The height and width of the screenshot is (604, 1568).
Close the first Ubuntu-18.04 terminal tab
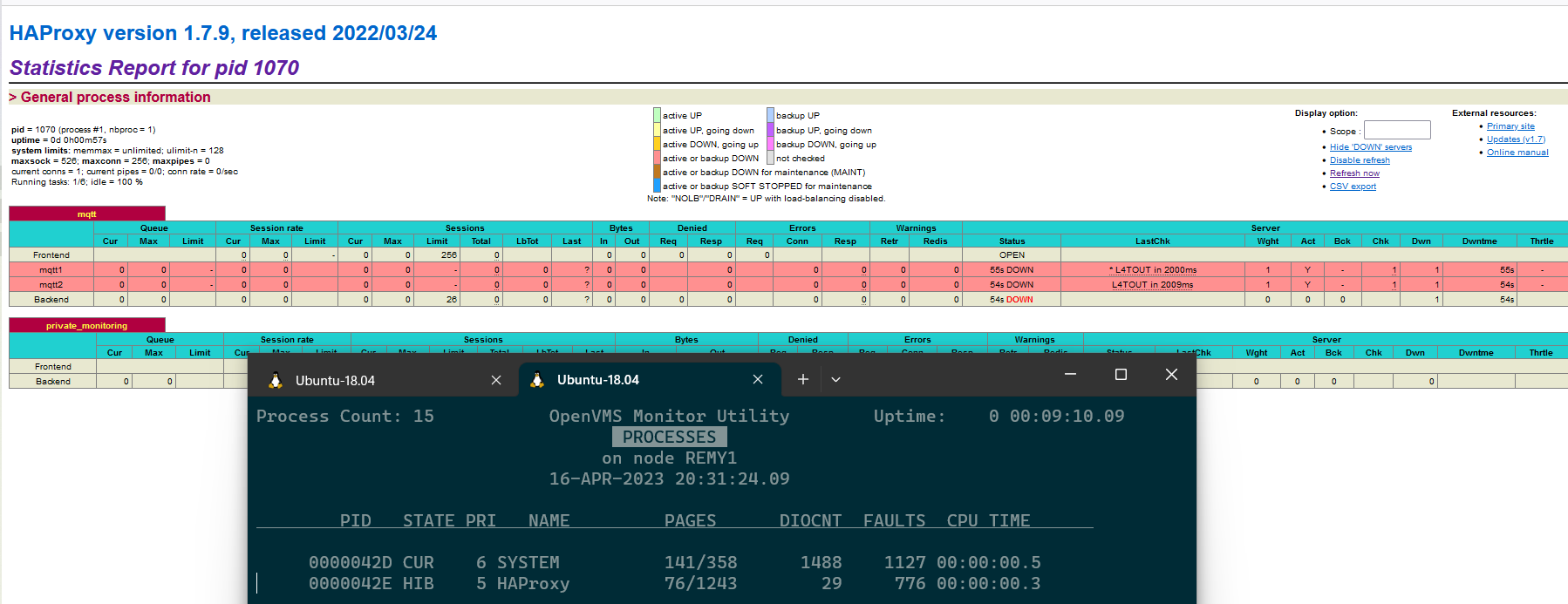[x=496, y=380]
